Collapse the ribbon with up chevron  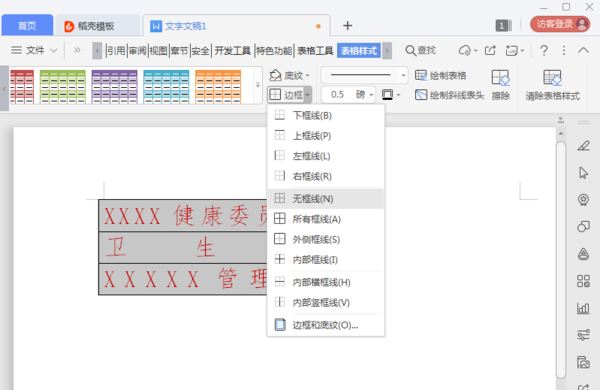tap(583, 50)
